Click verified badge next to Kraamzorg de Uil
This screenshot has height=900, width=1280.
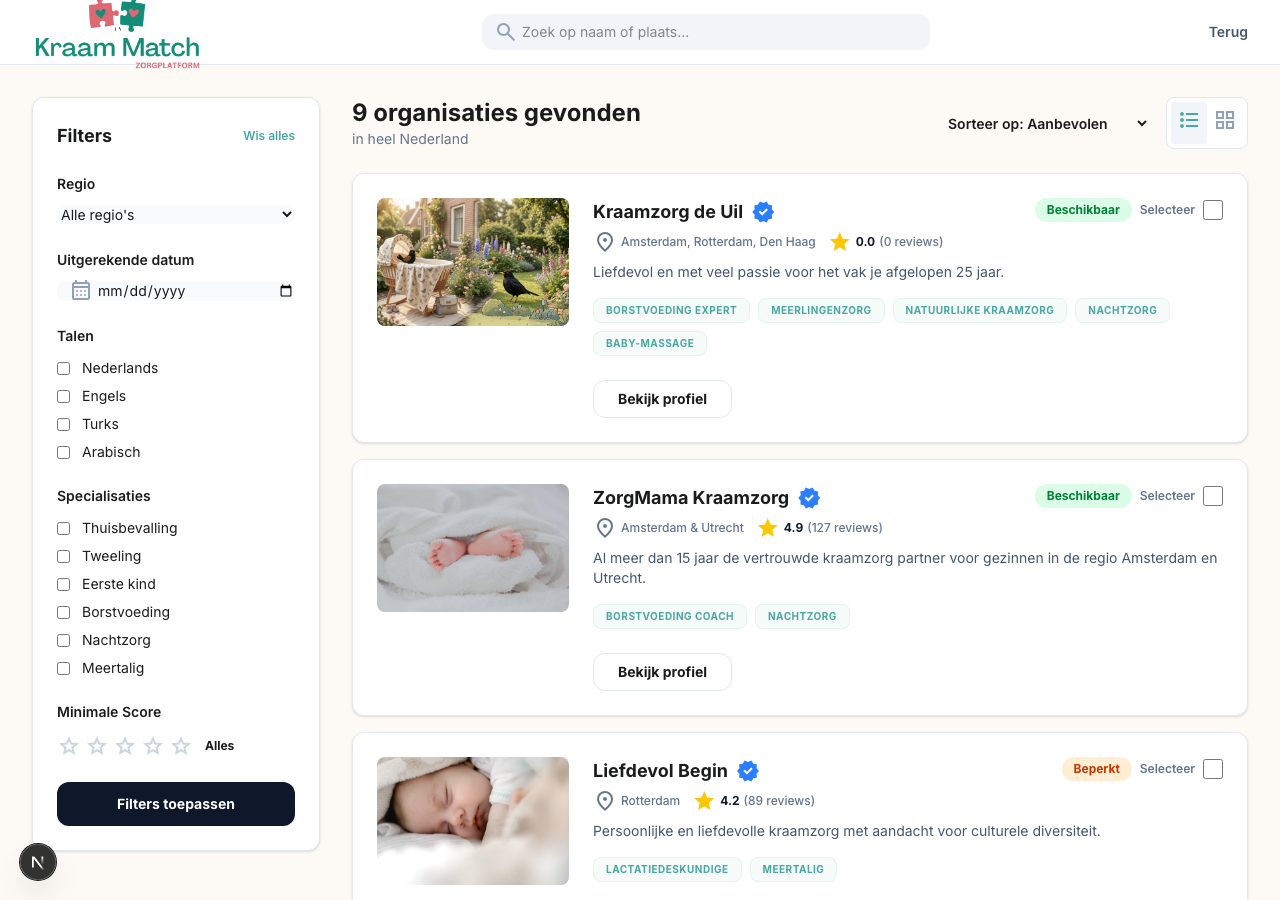[x=763, y=212]
